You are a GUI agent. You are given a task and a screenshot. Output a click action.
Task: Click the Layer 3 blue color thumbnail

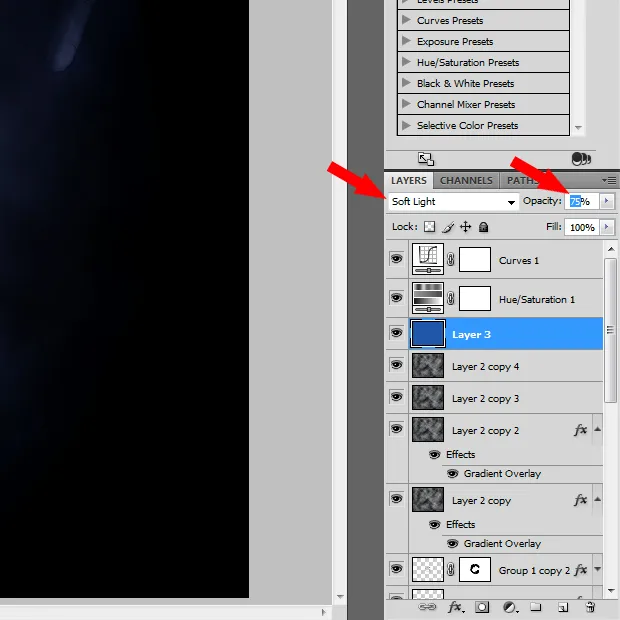pos(428,334)
